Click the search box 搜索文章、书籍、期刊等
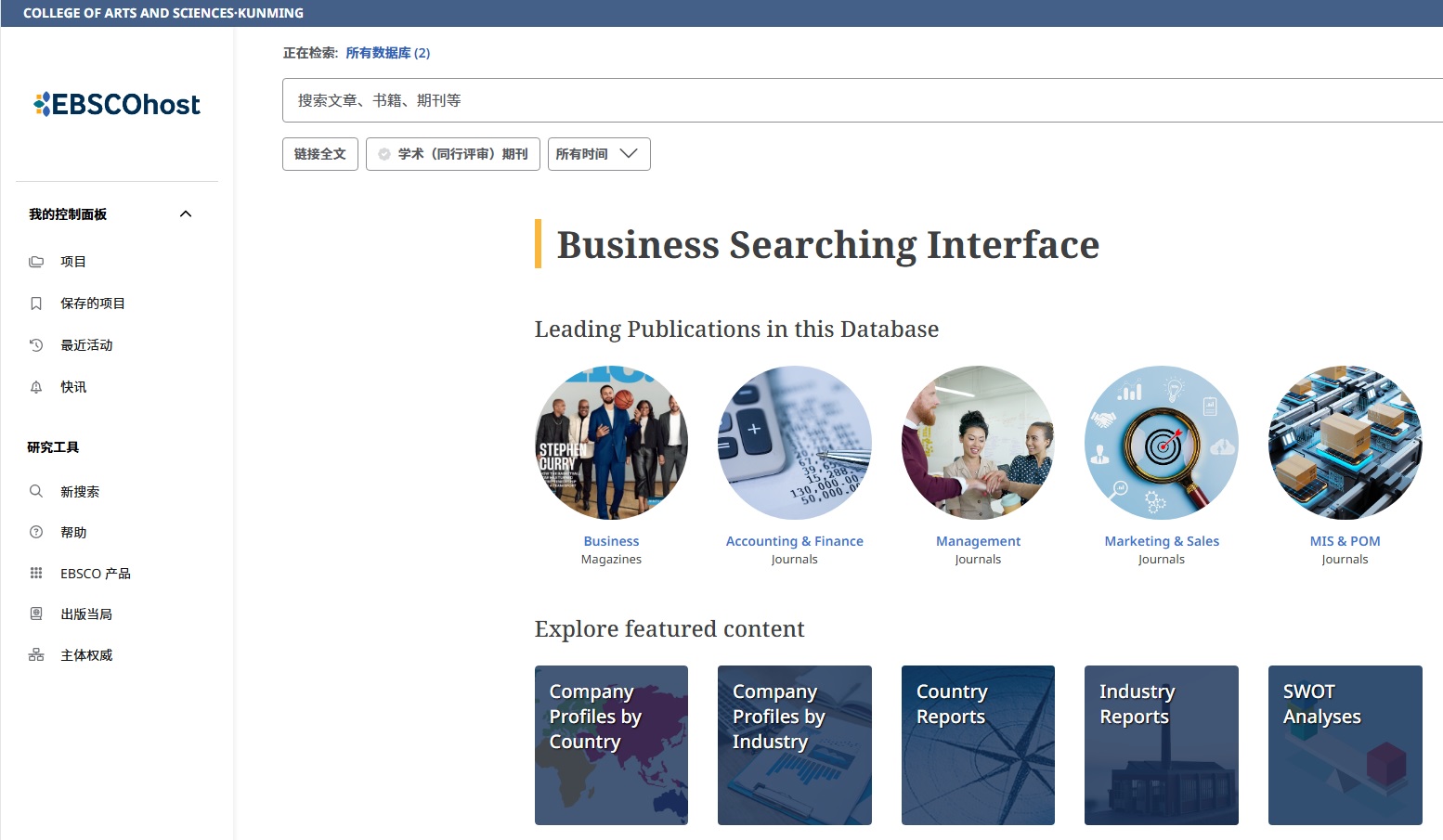The height and width of the screenshot is (840, 1443). 863,100
